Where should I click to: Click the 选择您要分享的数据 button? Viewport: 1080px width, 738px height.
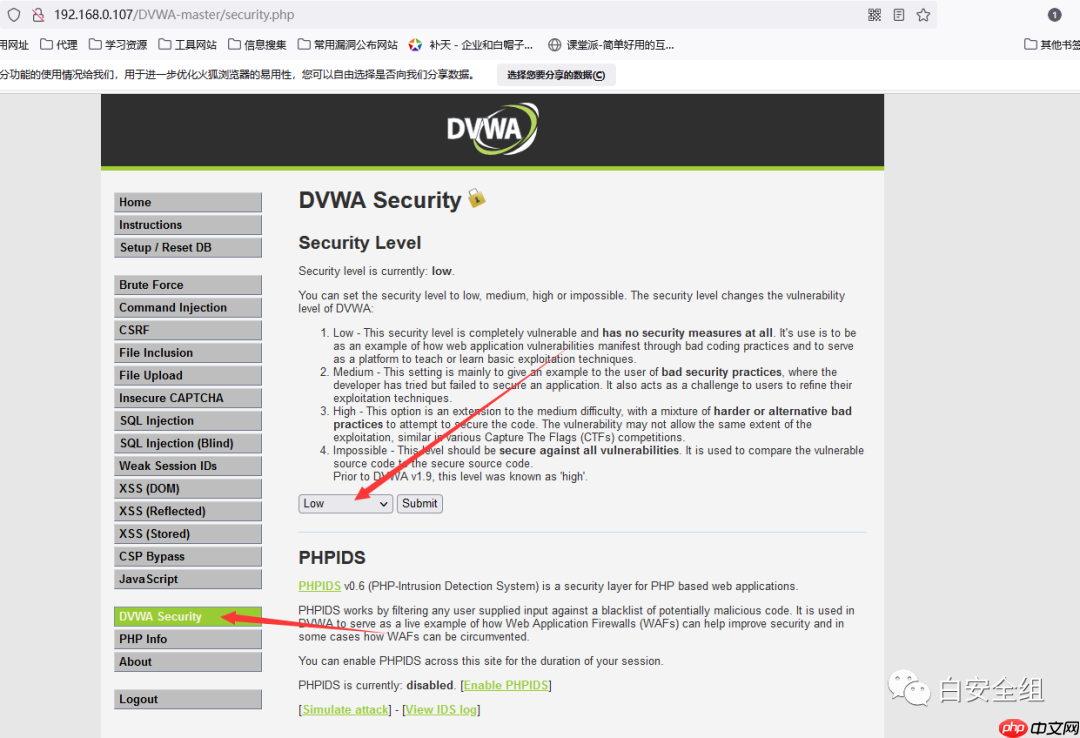click(x=555, y=75)
